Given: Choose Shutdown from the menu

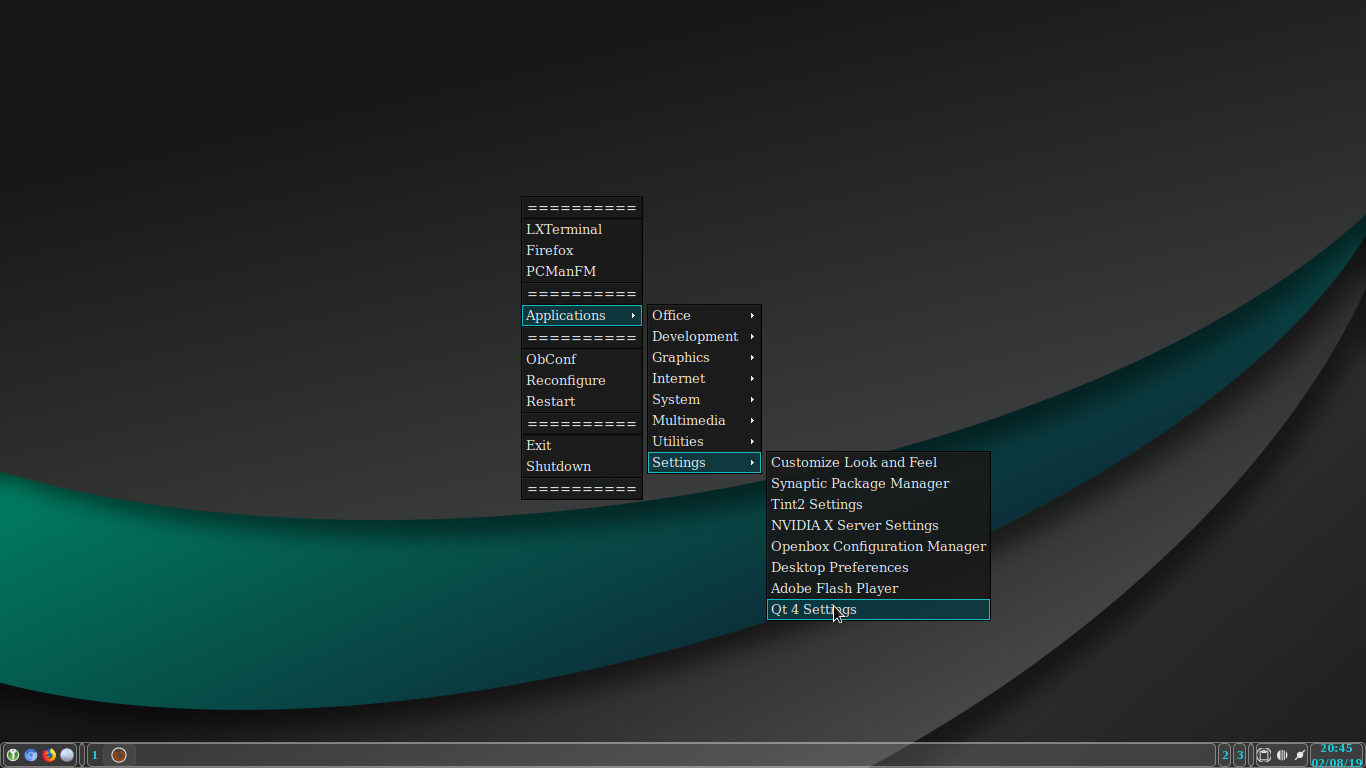Looking at the screenshot, I should [558, 466].
